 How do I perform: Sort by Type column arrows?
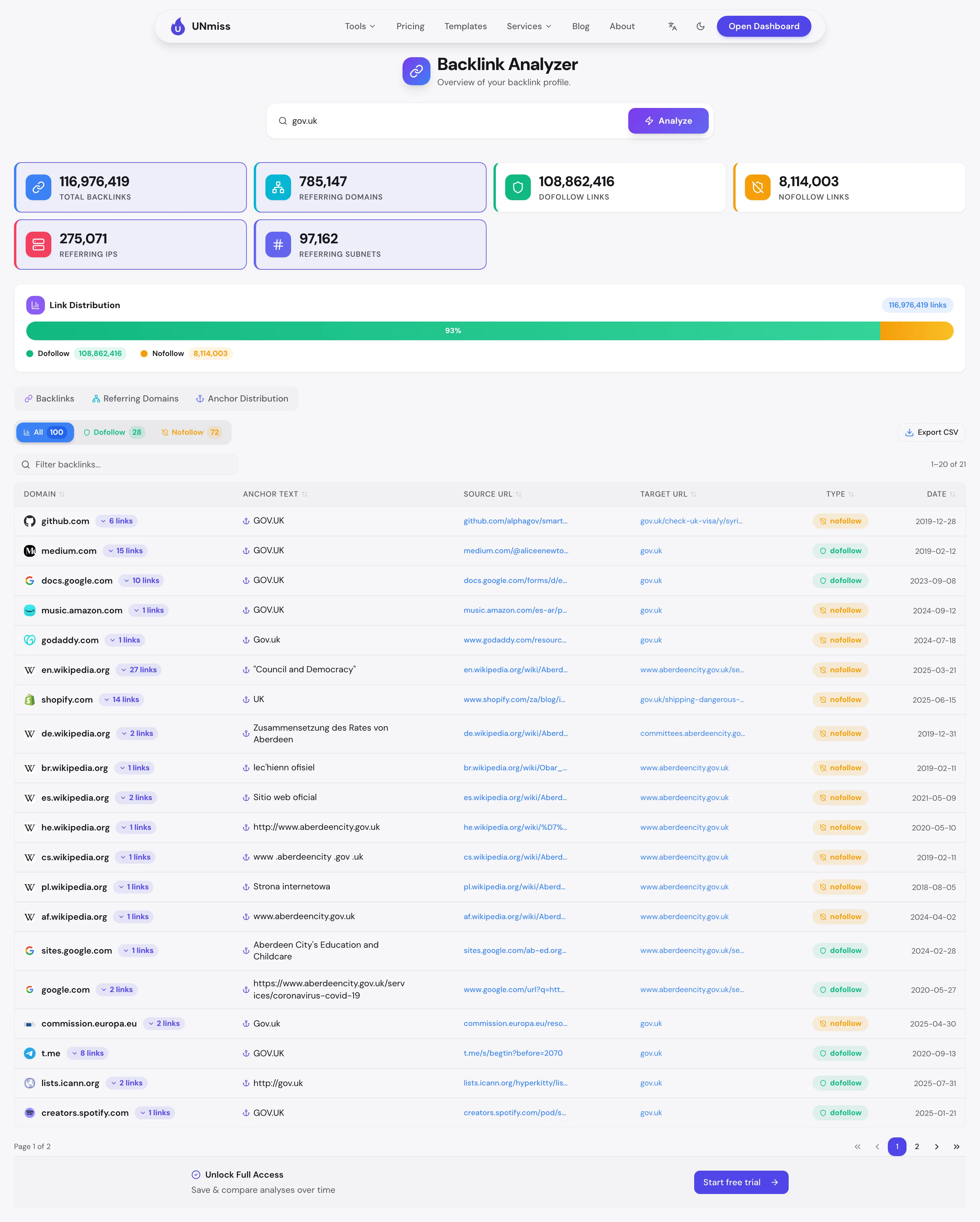tap(851, 494)
